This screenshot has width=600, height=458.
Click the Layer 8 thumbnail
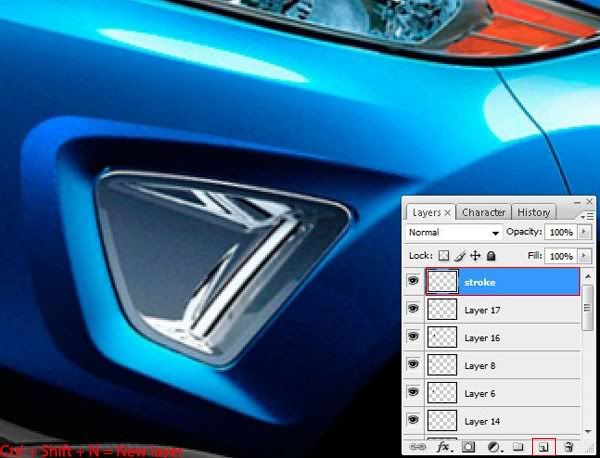pyautogui.click(x=442, y=365)
